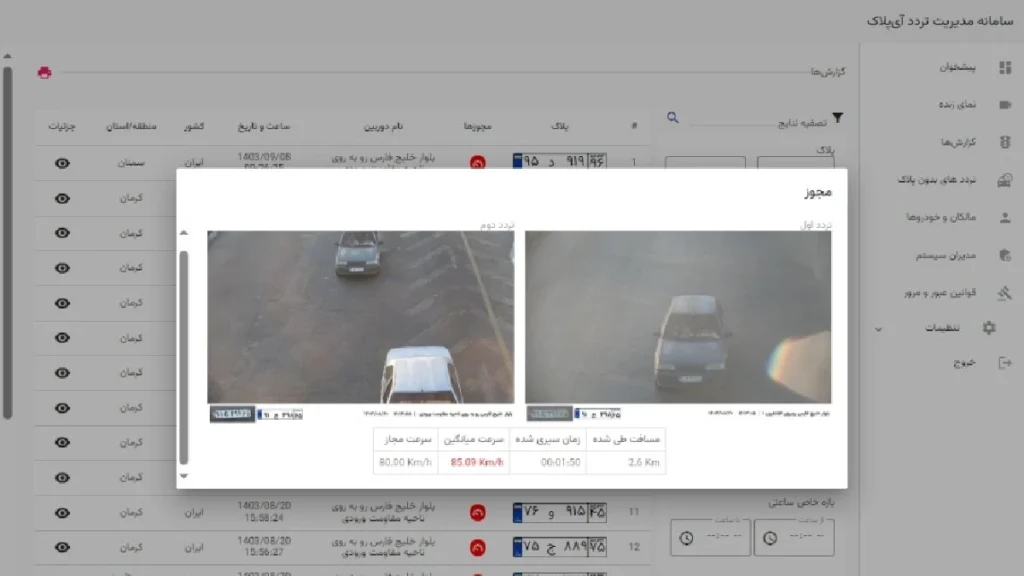The width and height of the screenshot is (1024, 576).
Task: Click eye details icon in row 12
Action: pyautogui.click(x=62, y=547)
